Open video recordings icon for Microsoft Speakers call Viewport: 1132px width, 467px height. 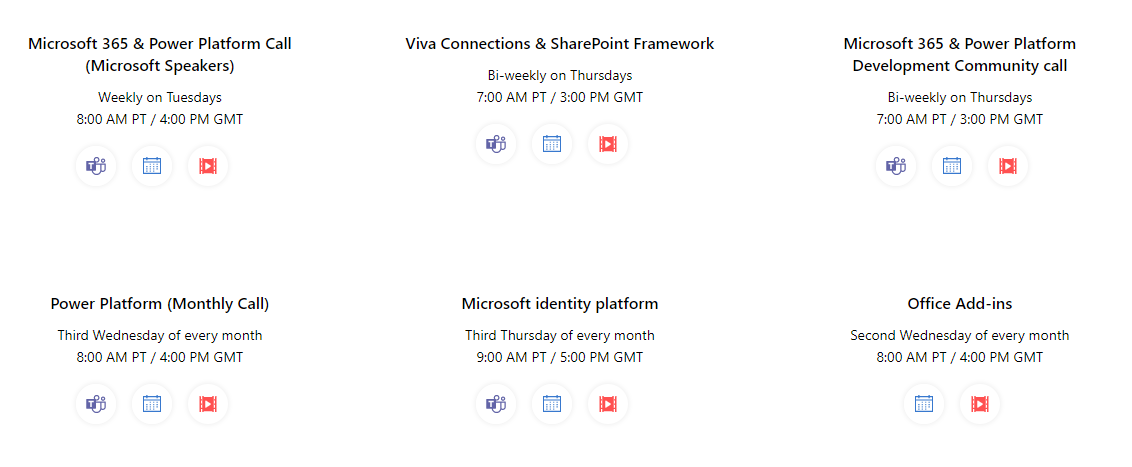pos(208,166)
